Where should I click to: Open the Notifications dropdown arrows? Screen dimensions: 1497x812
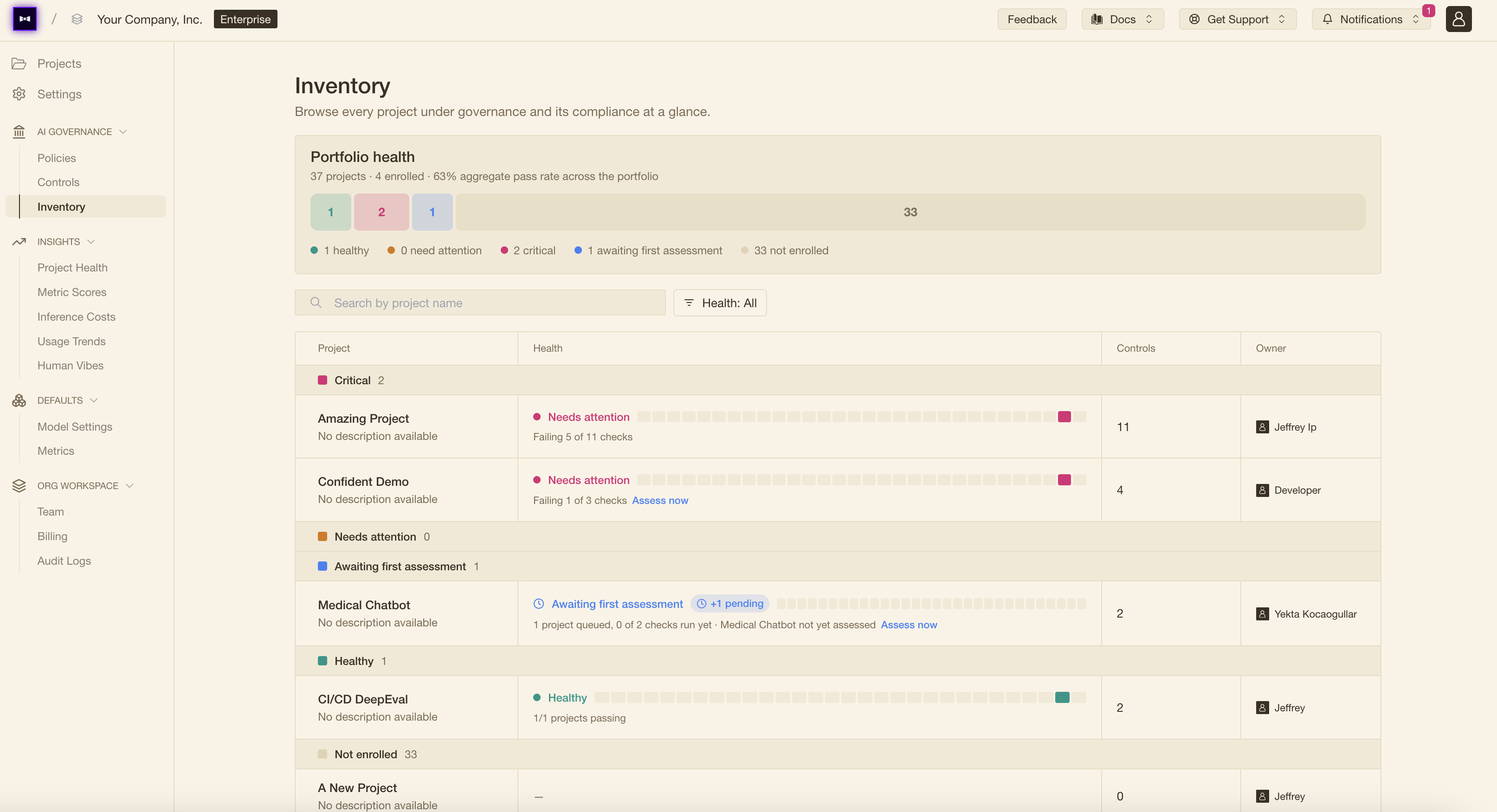(1416, 19)
